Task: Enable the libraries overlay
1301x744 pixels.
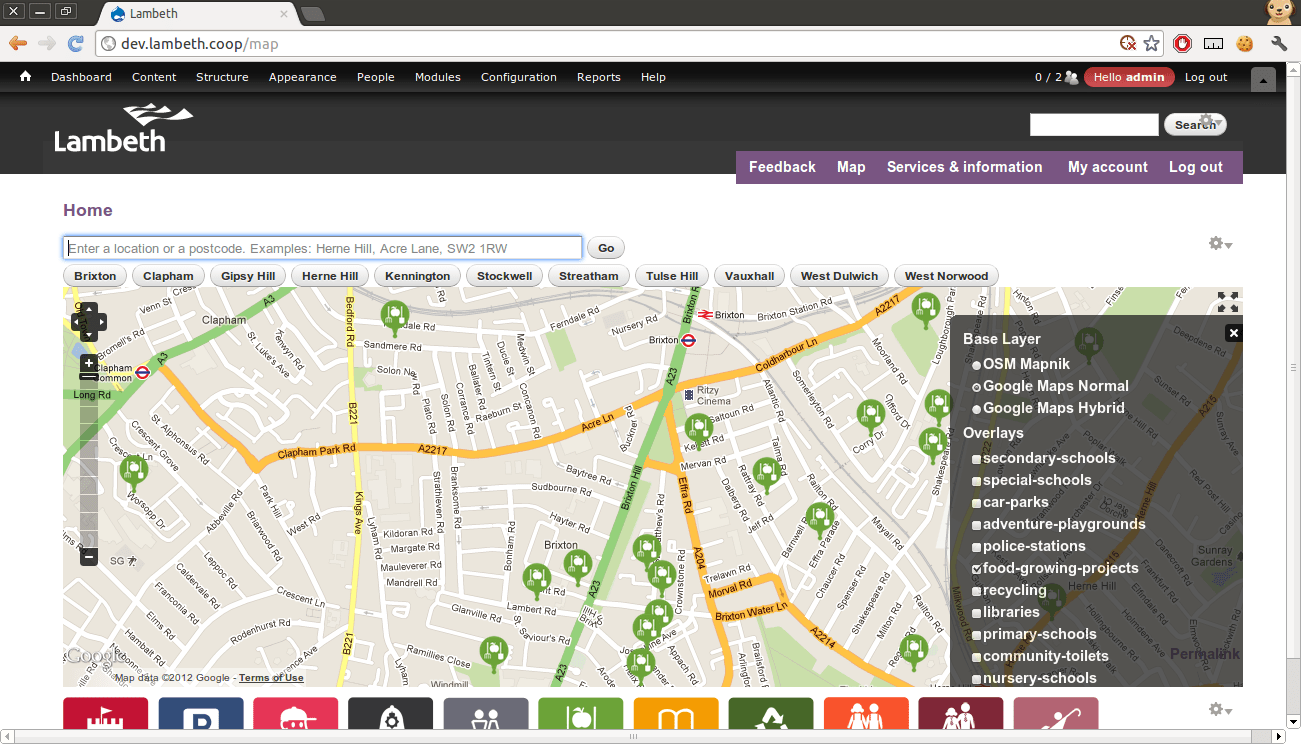Action: point(977,613)
